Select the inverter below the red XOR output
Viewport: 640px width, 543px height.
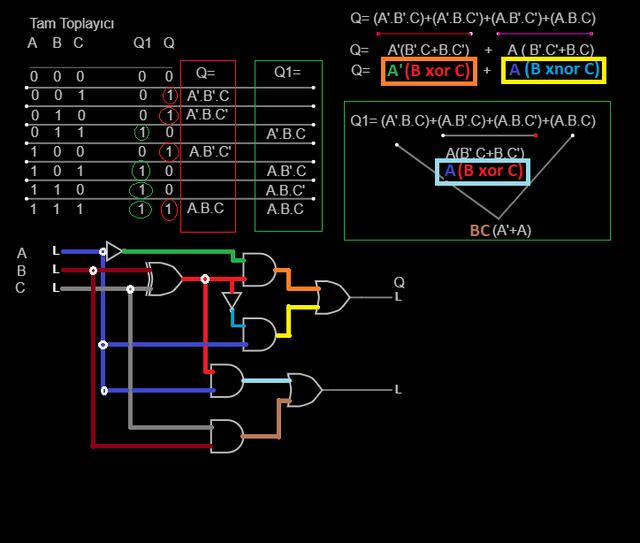[x=232, y=300]
